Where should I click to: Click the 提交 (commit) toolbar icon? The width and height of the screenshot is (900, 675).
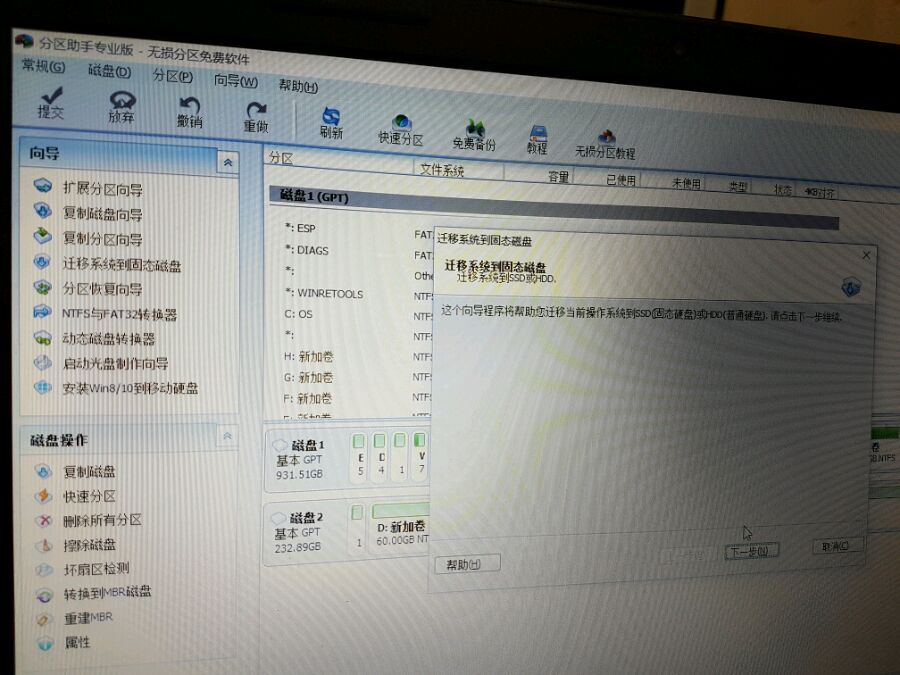51,103
